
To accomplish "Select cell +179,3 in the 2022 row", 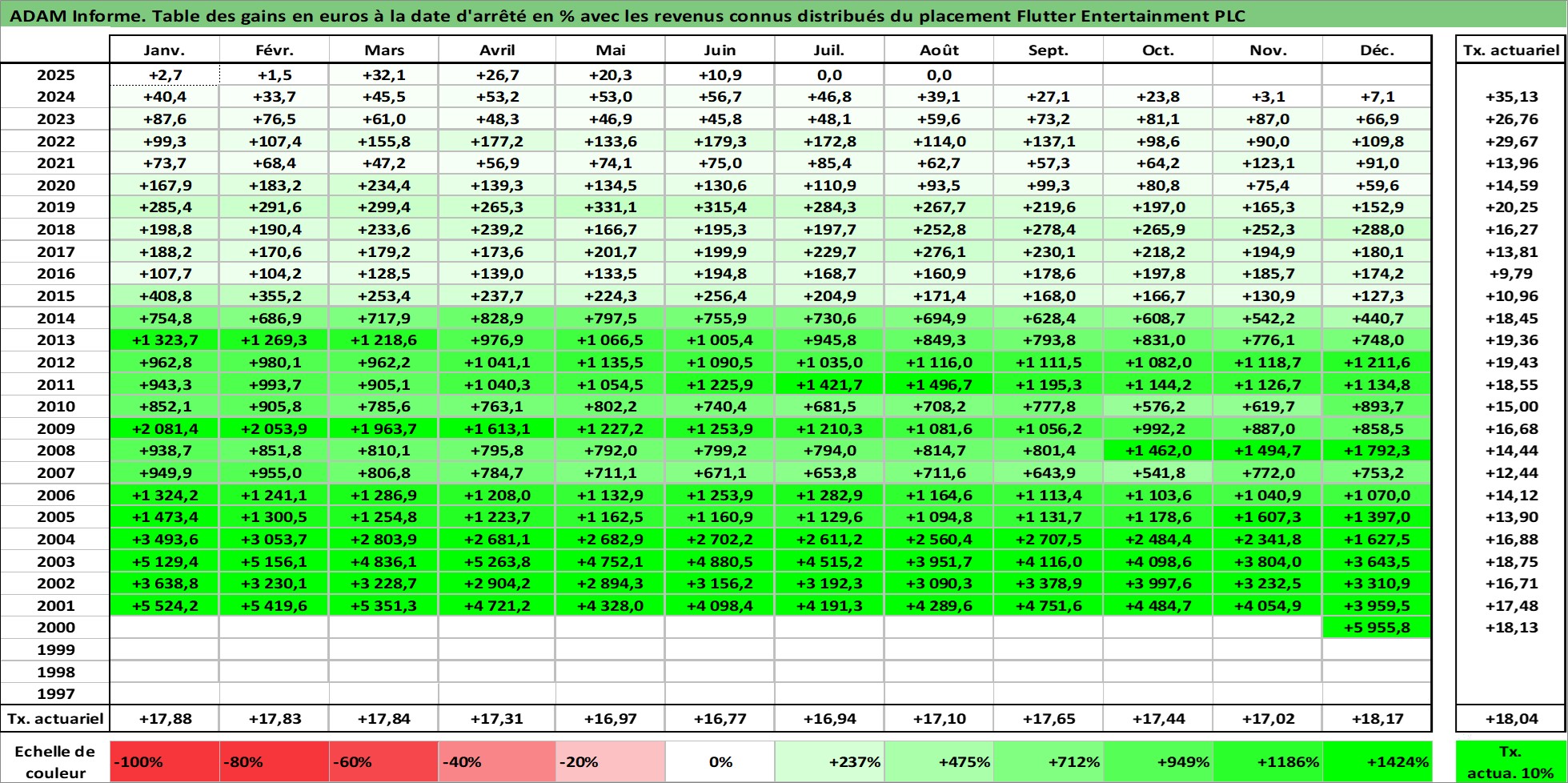I will [720, 141].
